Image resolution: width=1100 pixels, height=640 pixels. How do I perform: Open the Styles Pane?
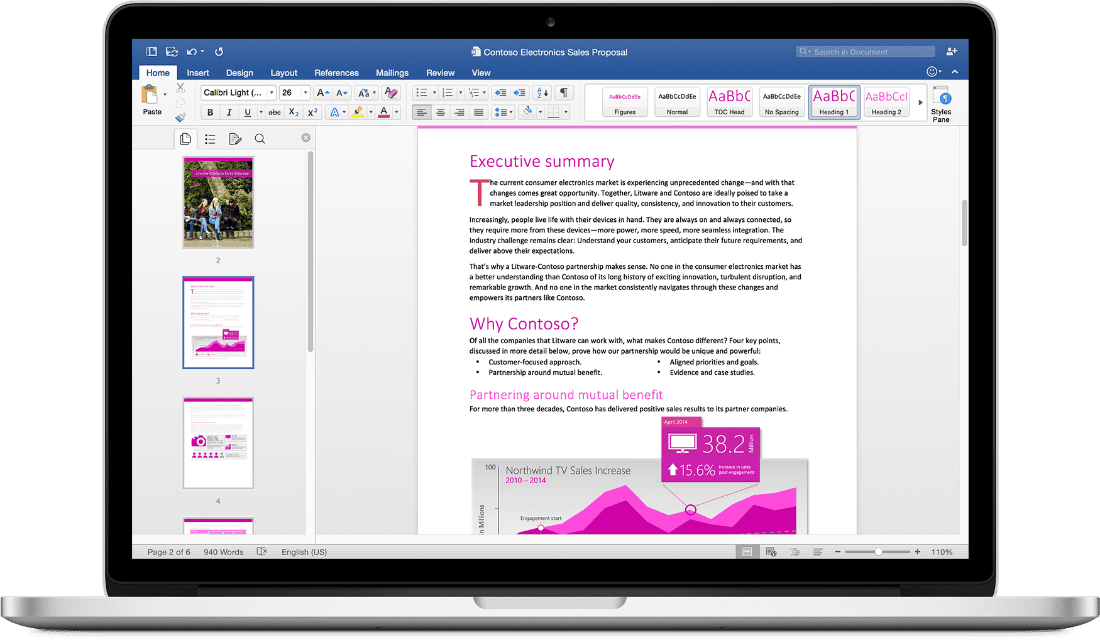click(940, 101)
